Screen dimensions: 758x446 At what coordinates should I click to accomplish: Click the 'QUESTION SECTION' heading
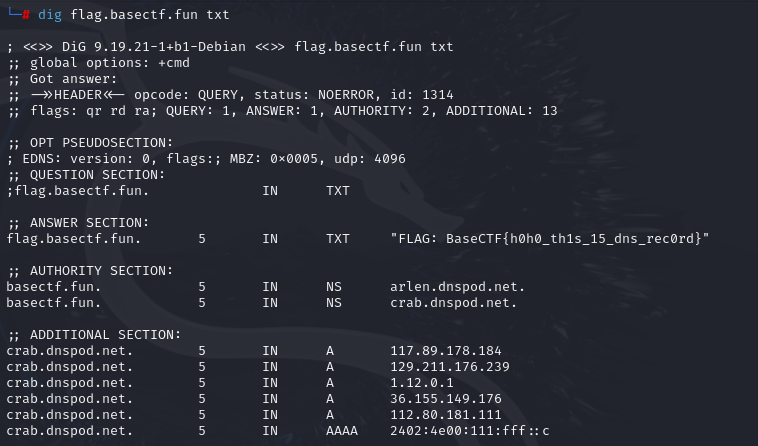click(x=89, y=174)
